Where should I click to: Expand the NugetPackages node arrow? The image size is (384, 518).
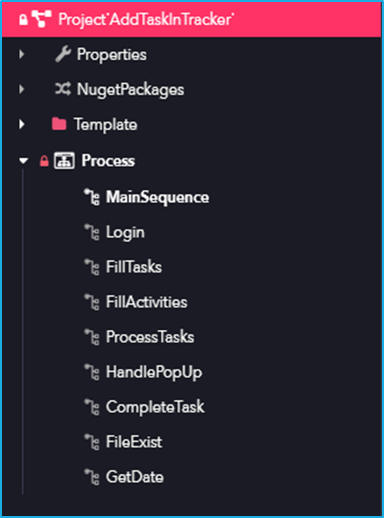pos(22,89)
